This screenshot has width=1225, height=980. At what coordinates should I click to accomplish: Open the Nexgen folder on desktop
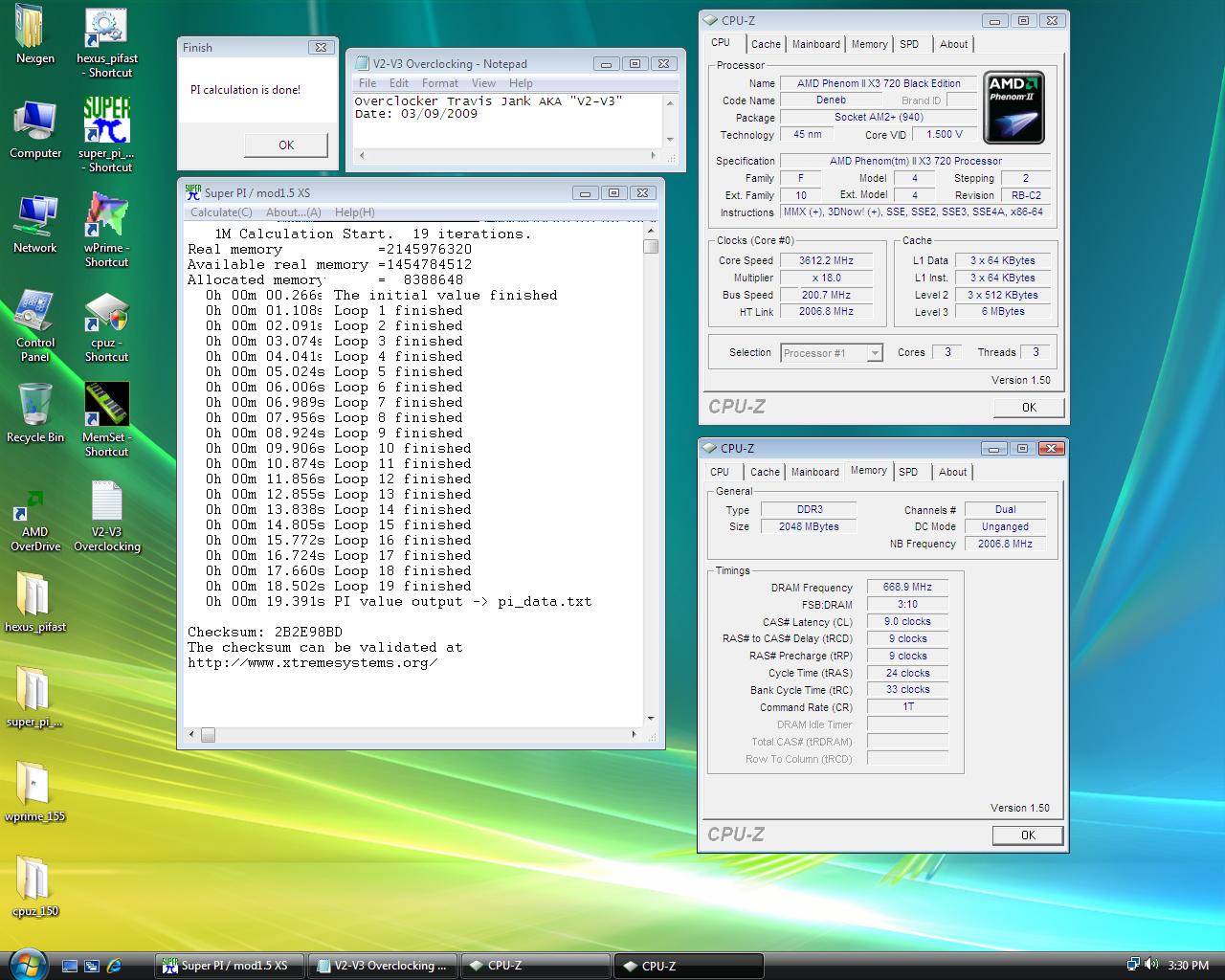(x=34, y=34)
